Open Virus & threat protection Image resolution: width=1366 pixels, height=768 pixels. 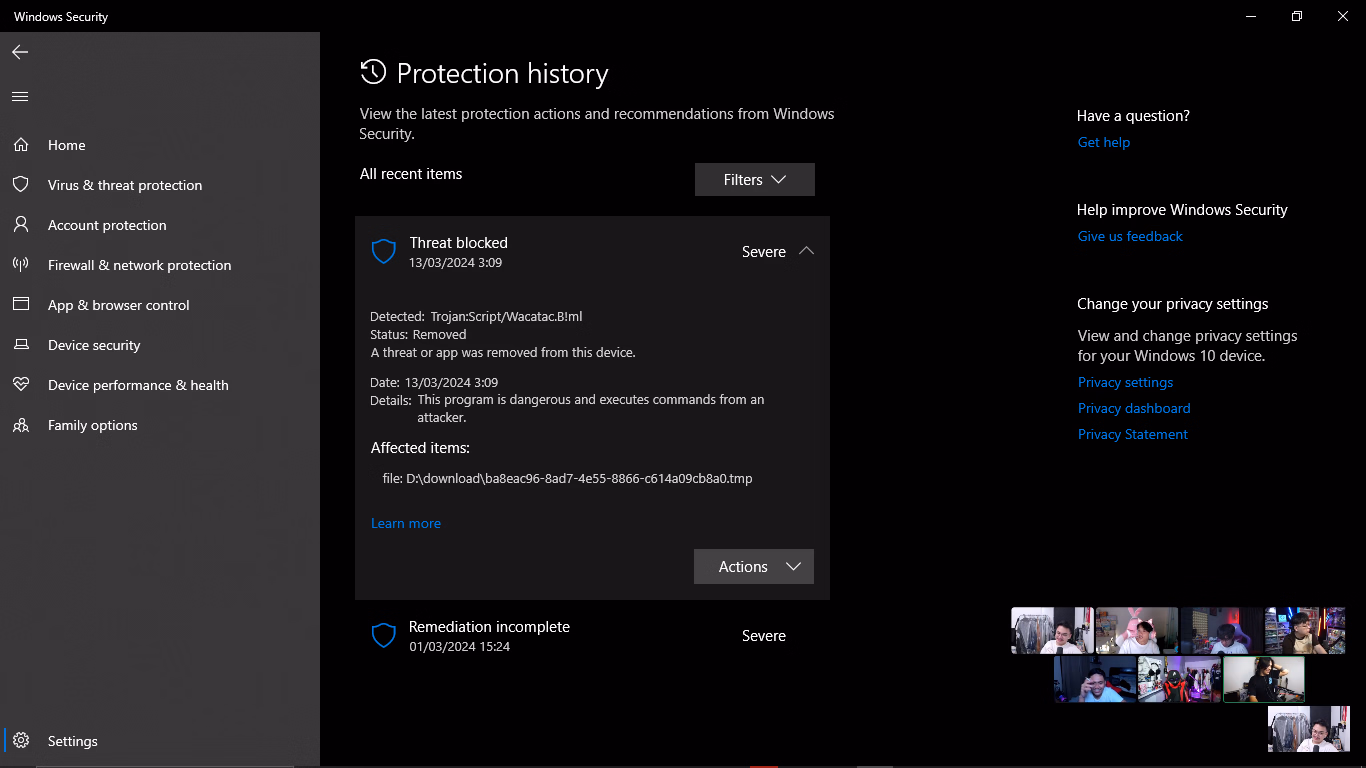(160, 185)
